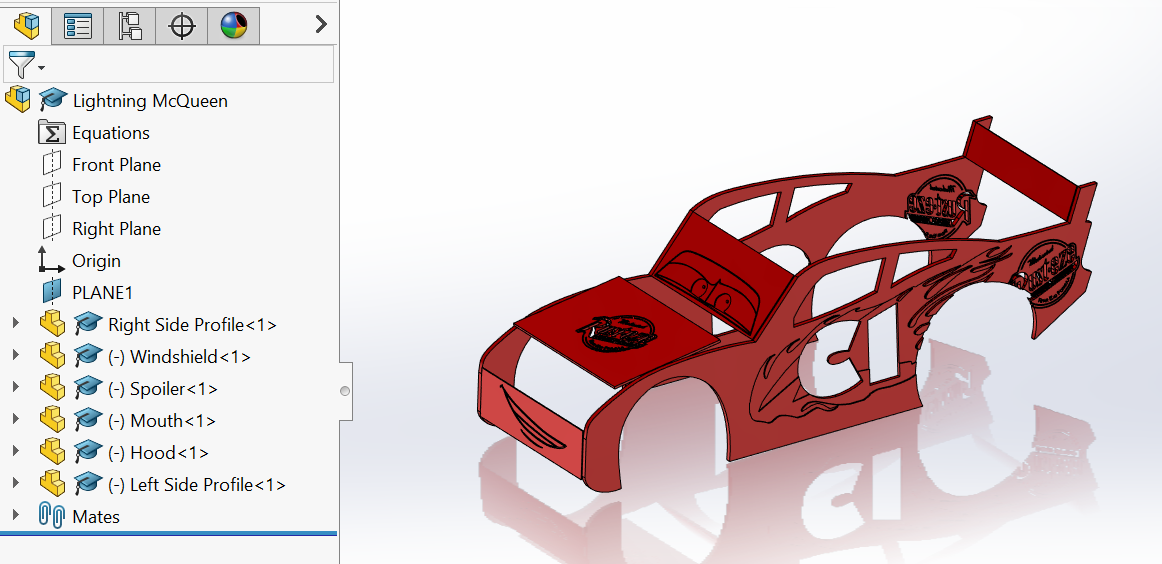Click the Spoiler part icon
The width and height of the screenshot is (1162, 564).
(52, 387)
